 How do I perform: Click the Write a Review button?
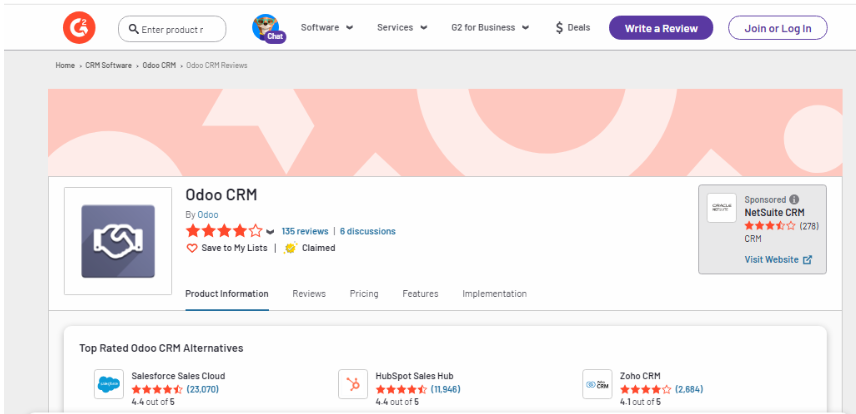pyautogui.click(x=661, y=28)
